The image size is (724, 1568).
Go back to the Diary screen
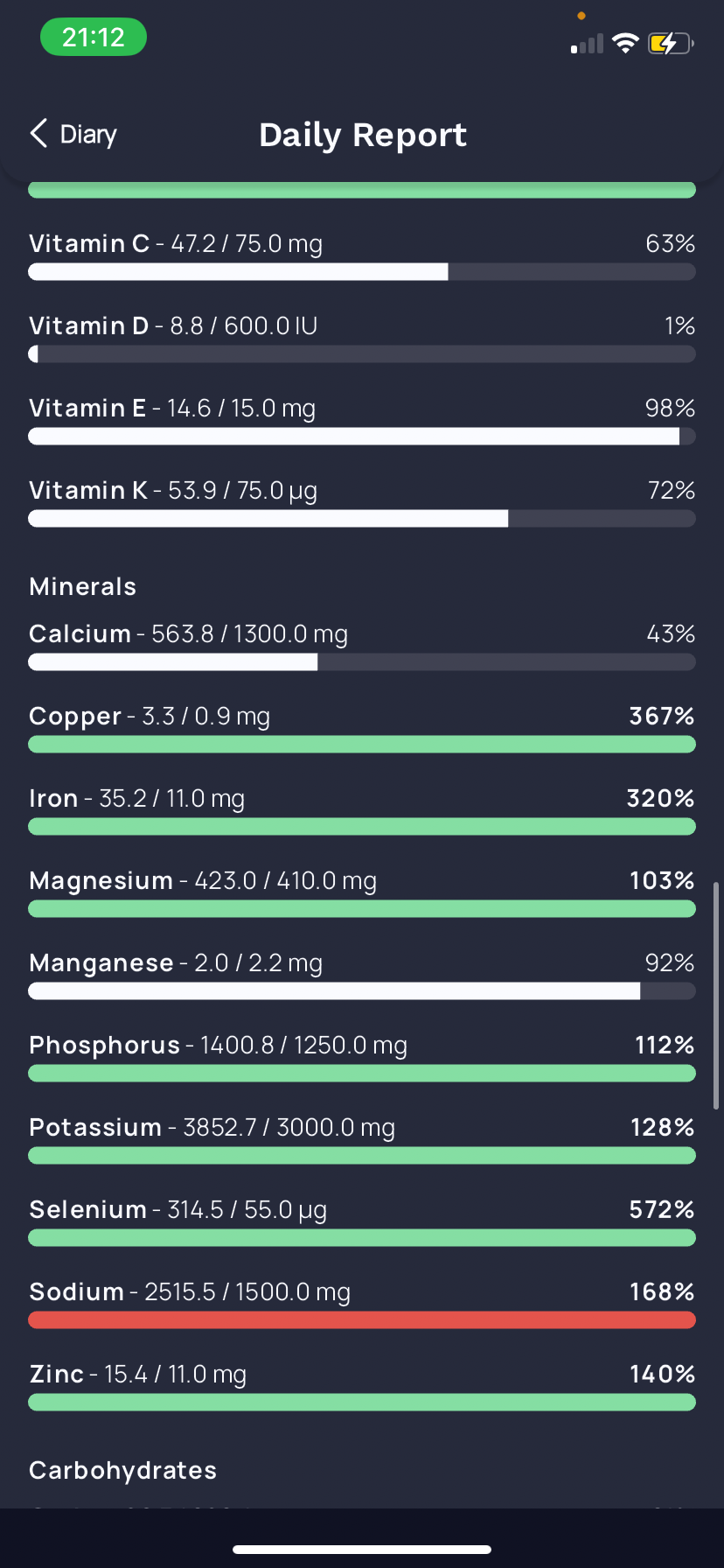(73, 134)
